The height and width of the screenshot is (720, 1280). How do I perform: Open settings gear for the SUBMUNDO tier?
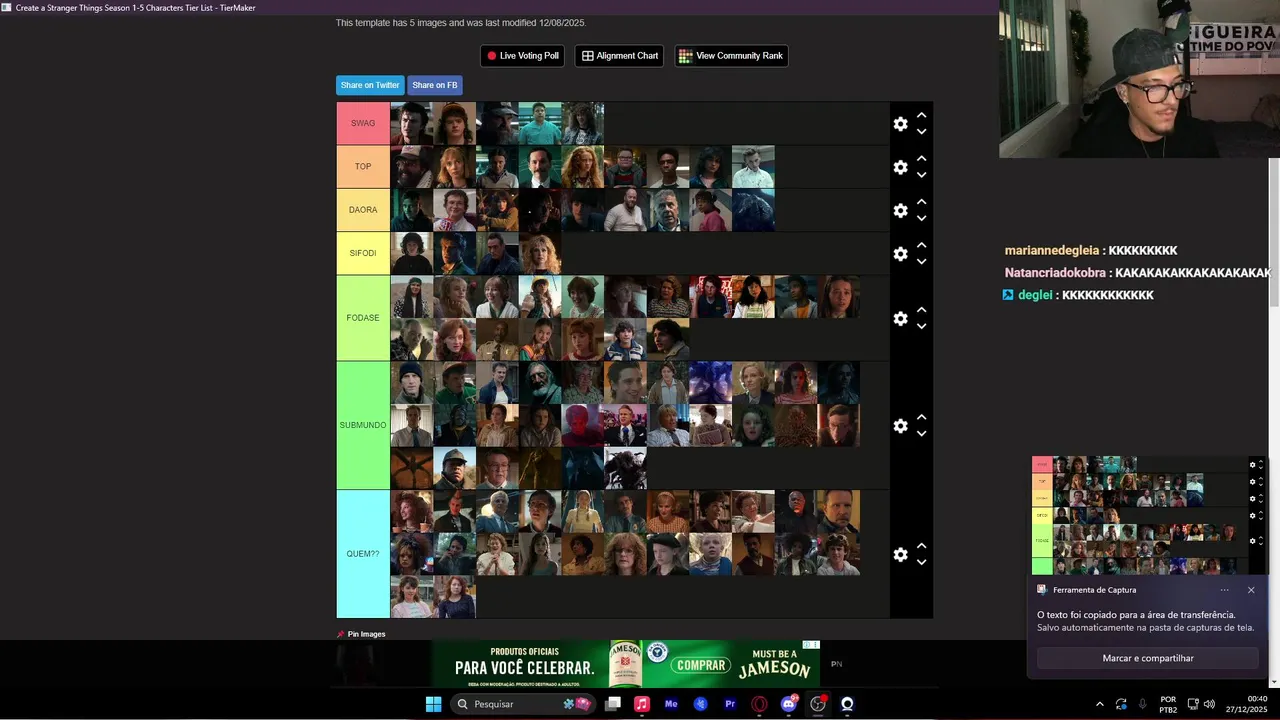(x=900, y=426)
